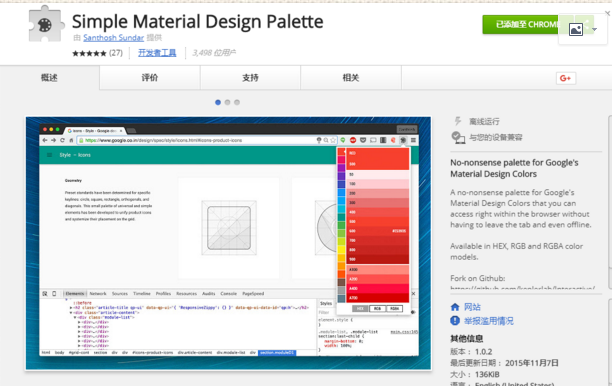Close the overlay with the X button
This screenshot has height=386, width=612.
tap(608, 13)
